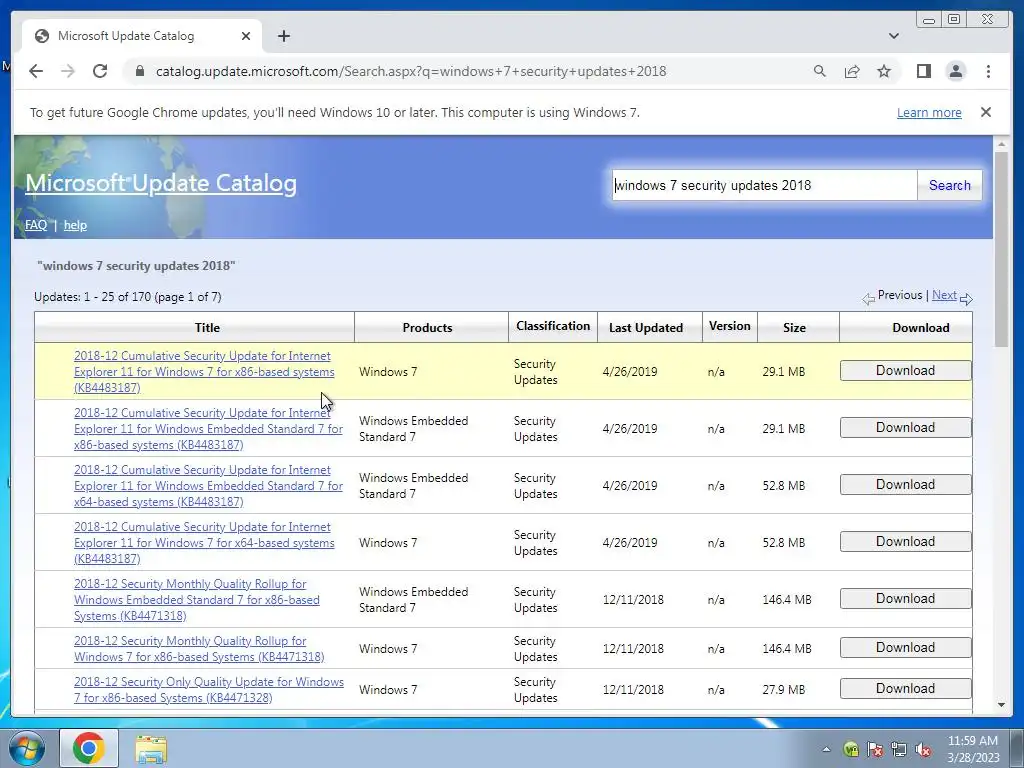
Task: Open KB4471318 Embedded Standard 7 rollup link
Action: coord(197,600)
